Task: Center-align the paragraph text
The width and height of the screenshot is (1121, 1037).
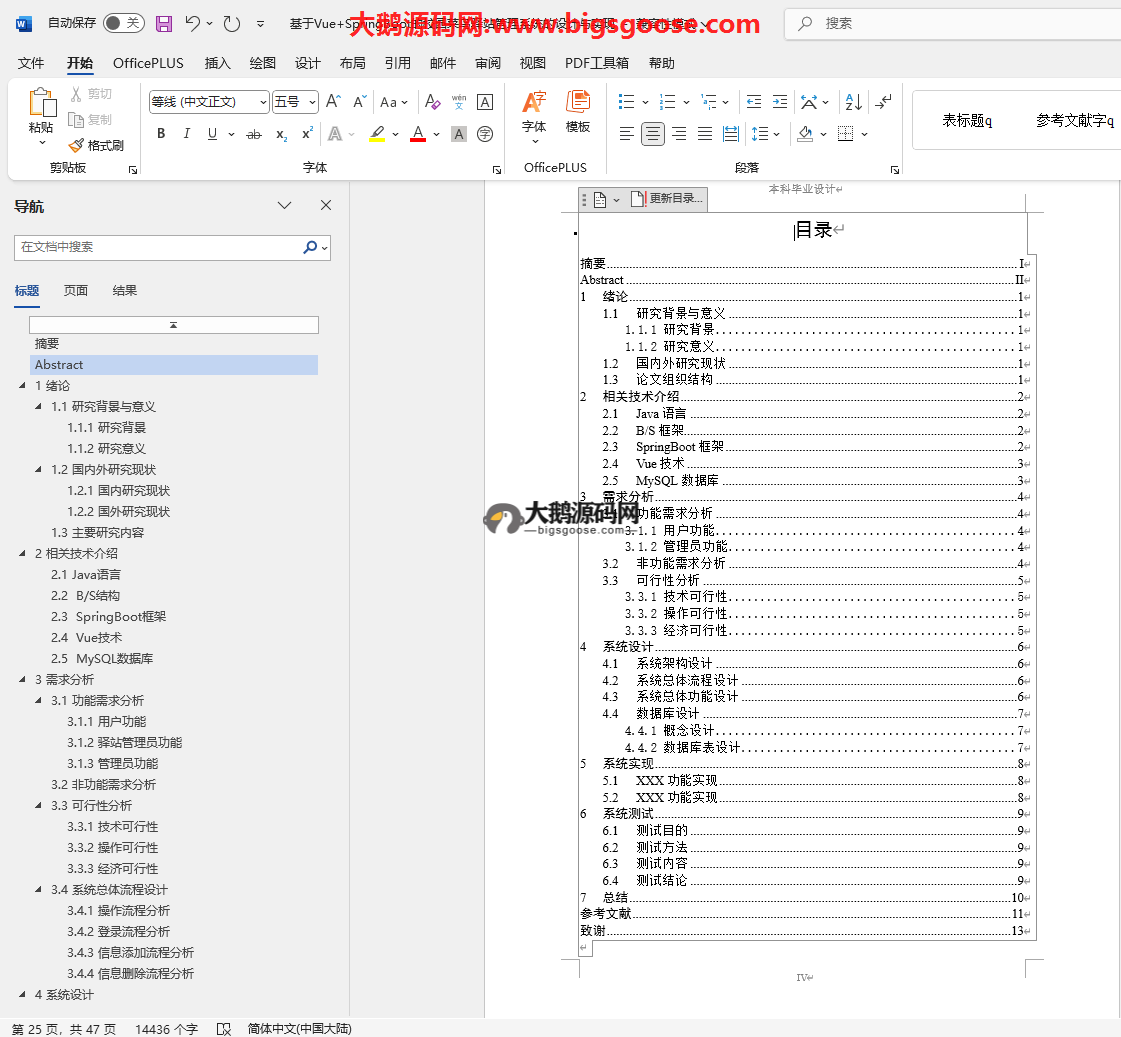Action: point(653,134)
